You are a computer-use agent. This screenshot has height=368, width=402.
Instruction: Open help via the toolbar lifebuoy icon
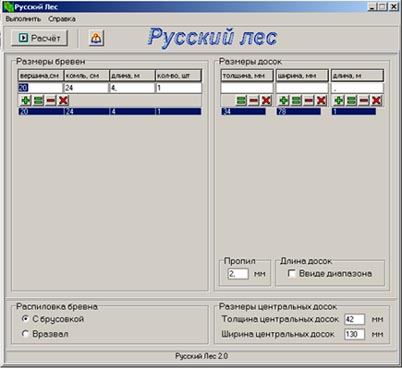pos(96,38)
